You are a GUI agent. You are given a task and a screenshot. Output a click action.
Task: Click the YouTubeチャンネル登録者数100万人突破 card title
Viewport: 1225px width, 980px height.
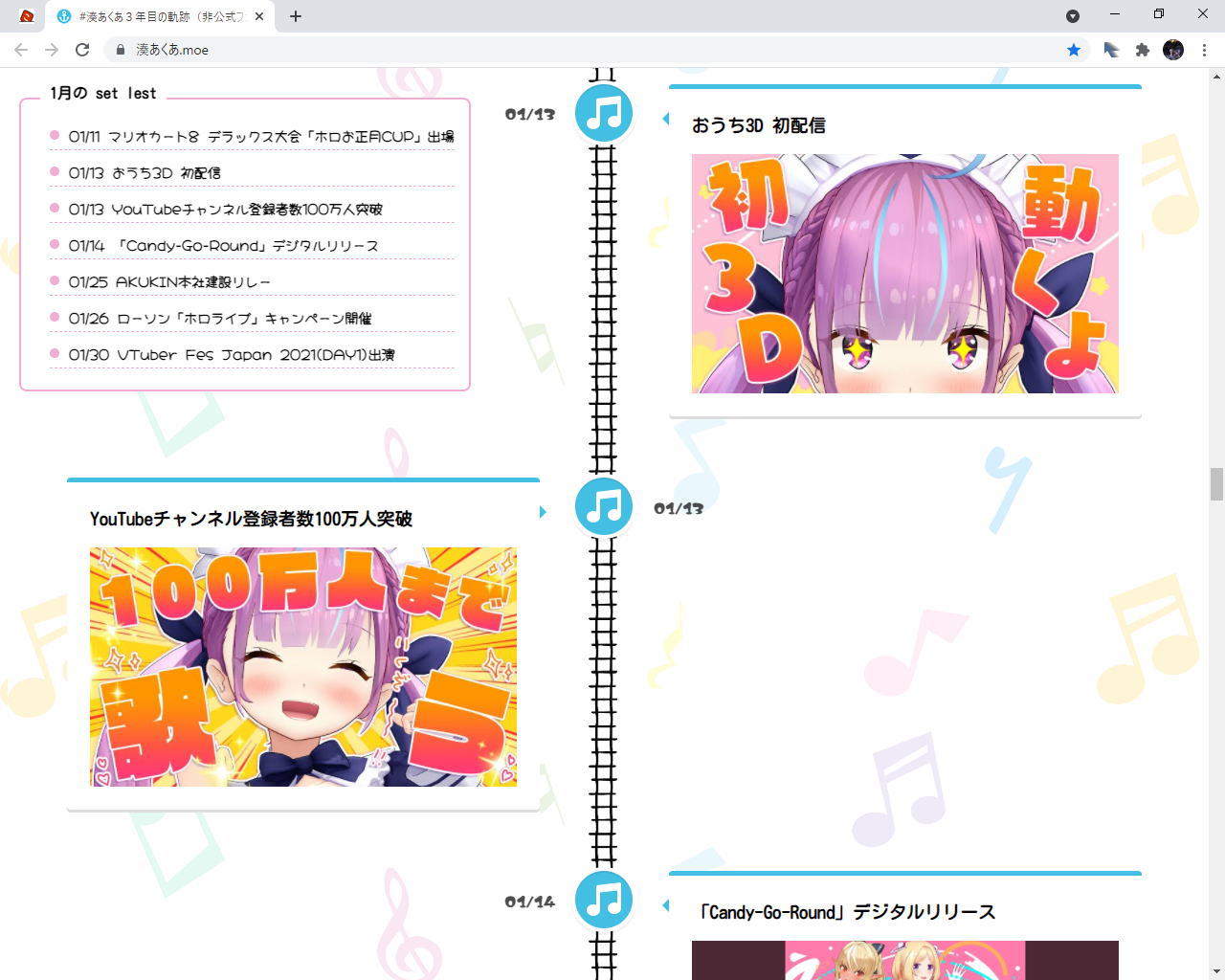(251, 519)
